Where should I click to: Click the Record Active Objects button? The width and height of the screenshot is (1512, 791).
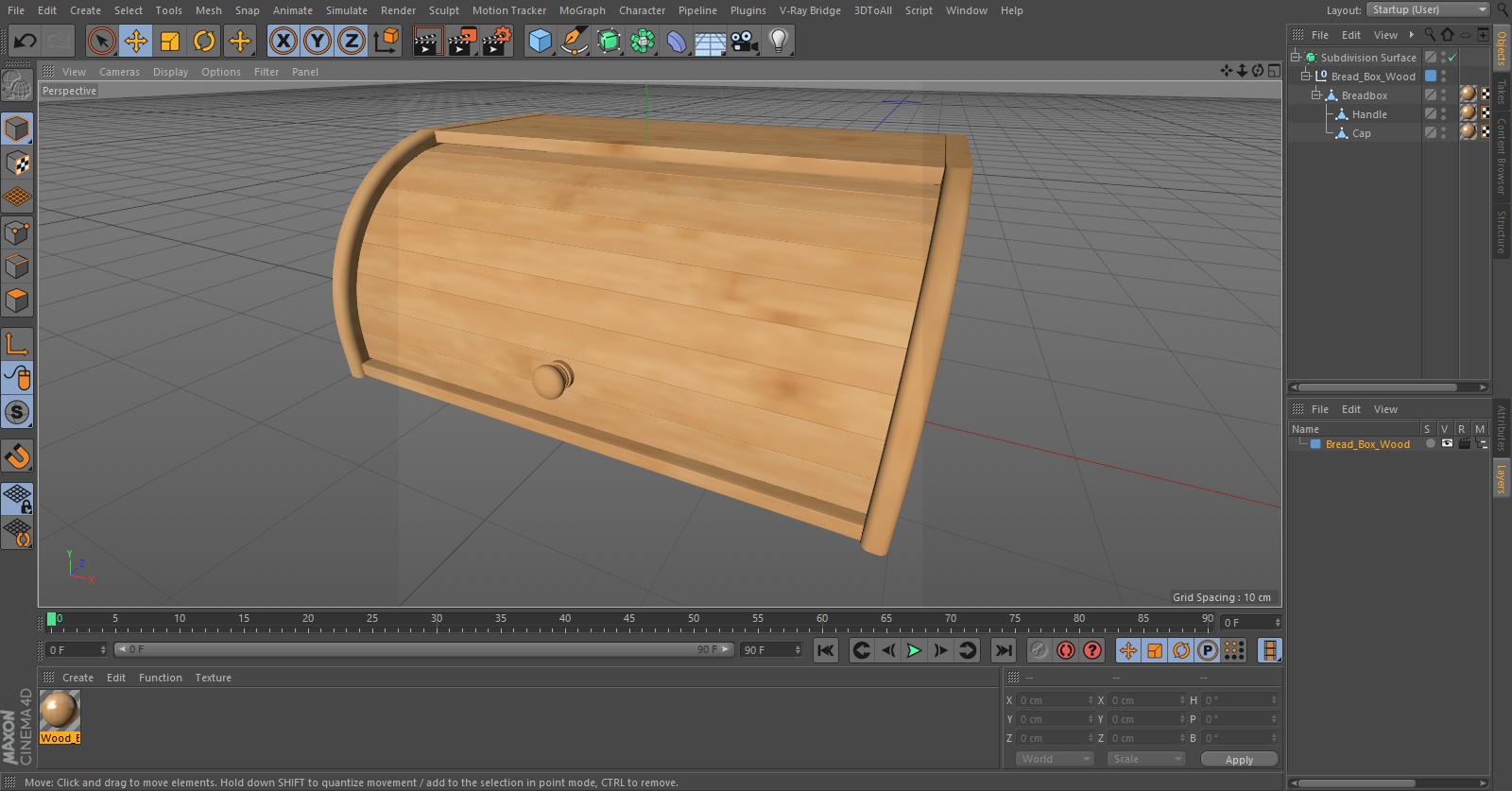tap(1039, 650)
